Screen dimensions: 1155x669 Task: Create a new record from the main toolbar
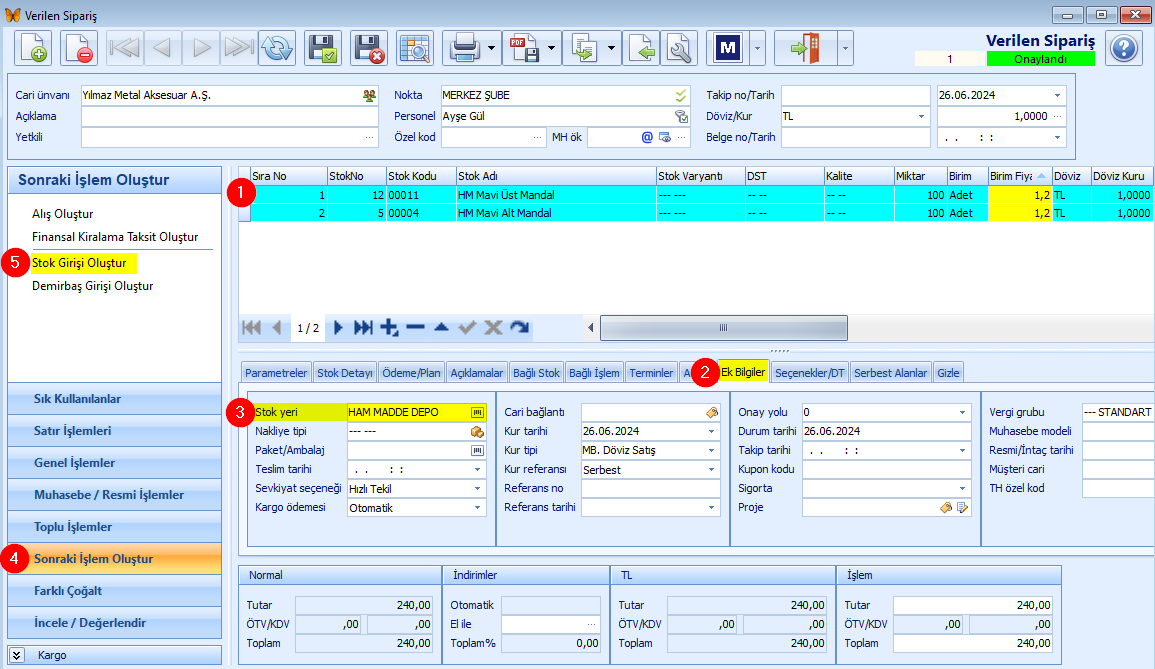[32, 49]
